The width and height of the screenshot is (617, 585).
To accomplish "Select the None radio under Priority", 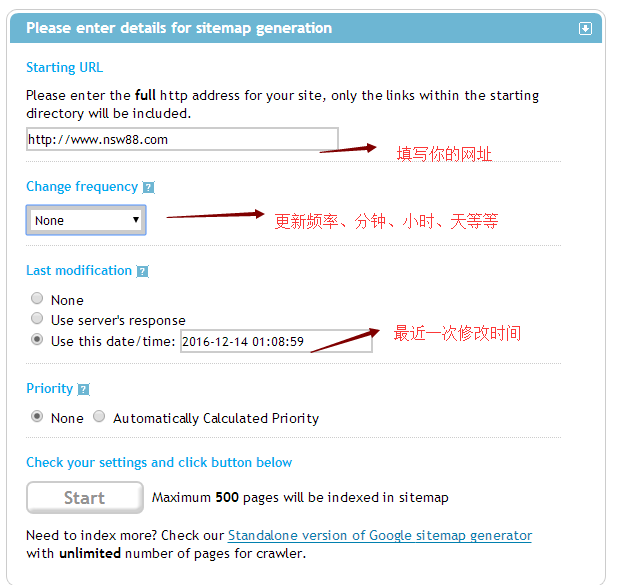I will pyautogui.click(x=37, y=417).
